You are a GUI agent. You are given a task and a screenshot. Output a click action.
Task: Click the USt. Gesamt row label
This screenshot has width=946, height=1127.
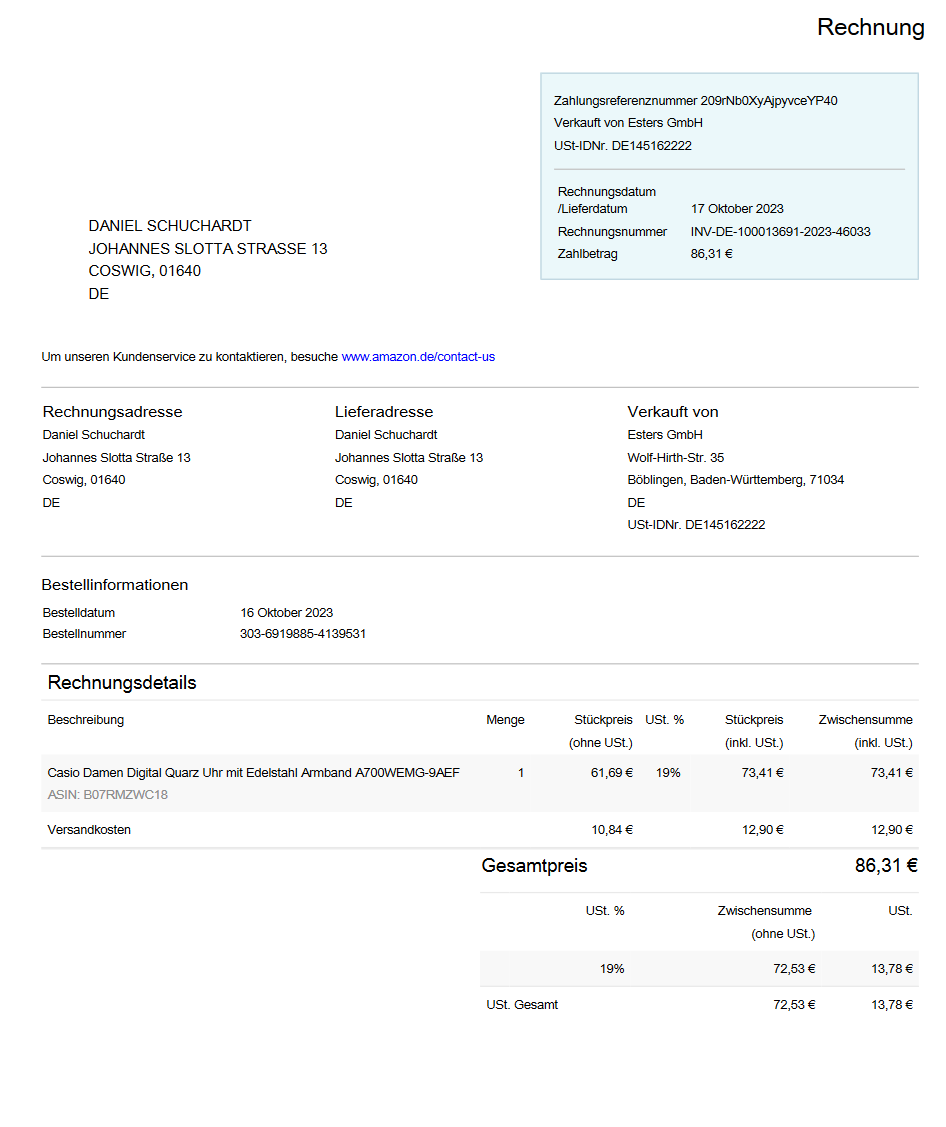click(x=522, y=1005)
